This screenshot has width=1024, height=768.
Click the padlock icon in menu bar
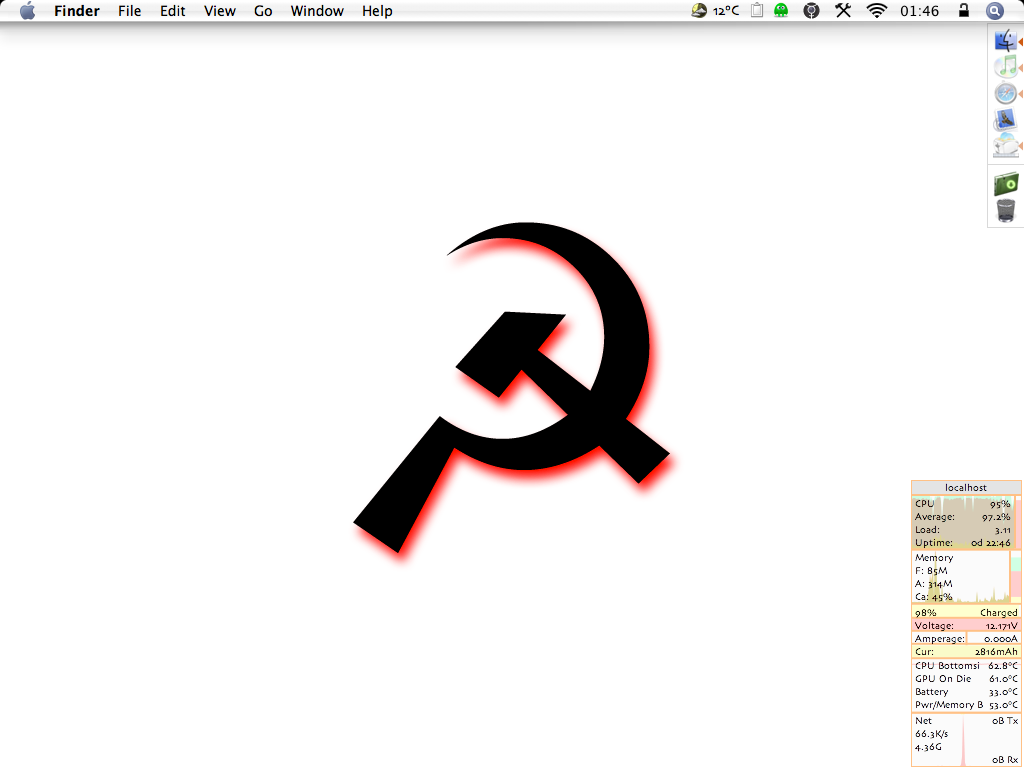(x=963, y=10)
